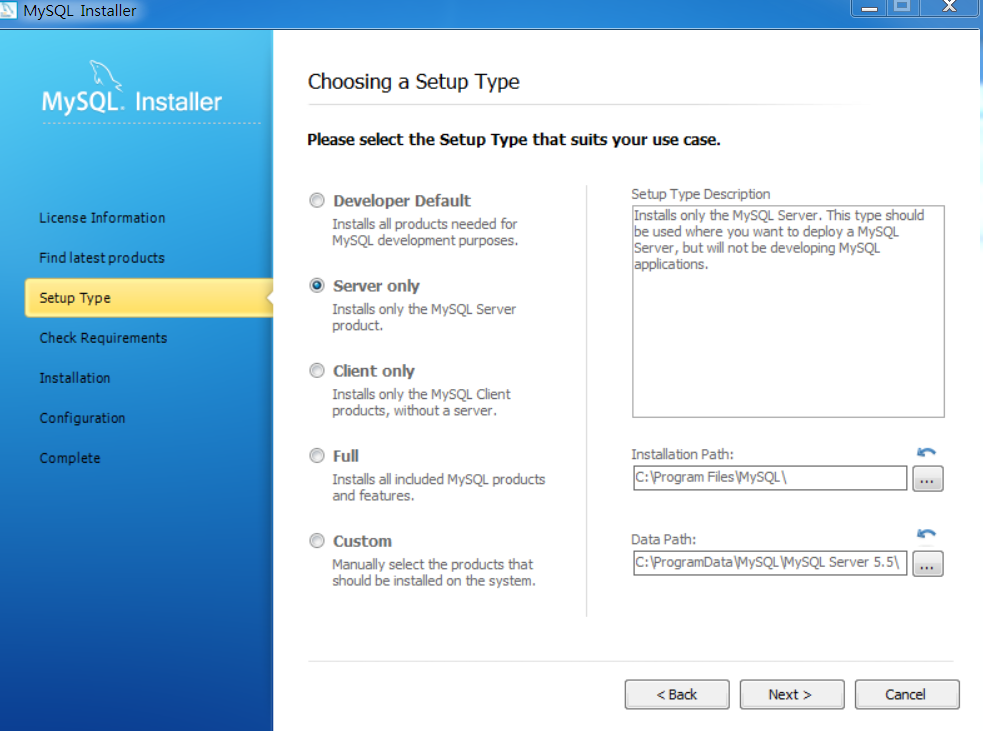Open the Configuration sidebar step
The height and width of the screenshot is (731, 983).
(x=82, y=418)
